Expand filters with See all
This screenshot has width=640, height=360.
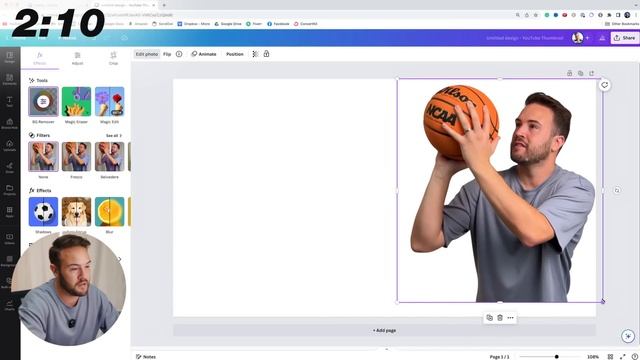(x=113, y=136)
